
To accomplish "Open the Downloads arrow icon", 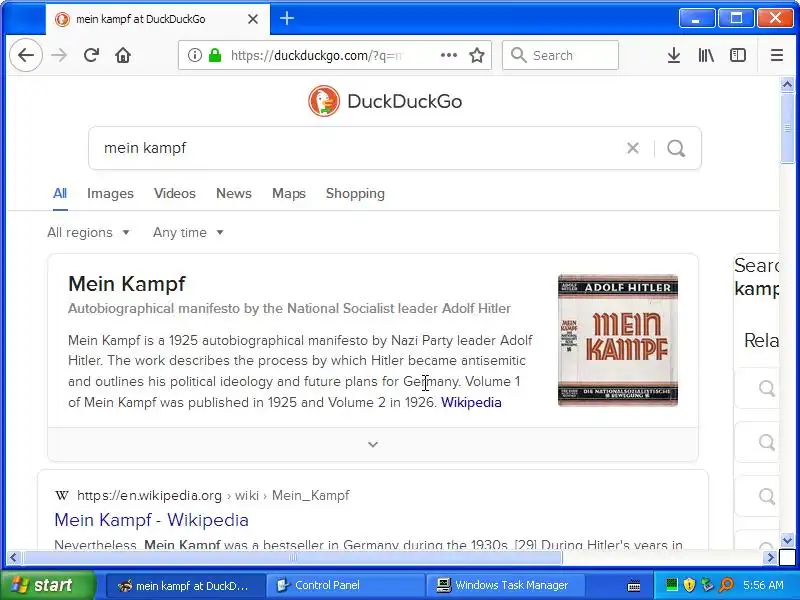I will tap(674, 55).
